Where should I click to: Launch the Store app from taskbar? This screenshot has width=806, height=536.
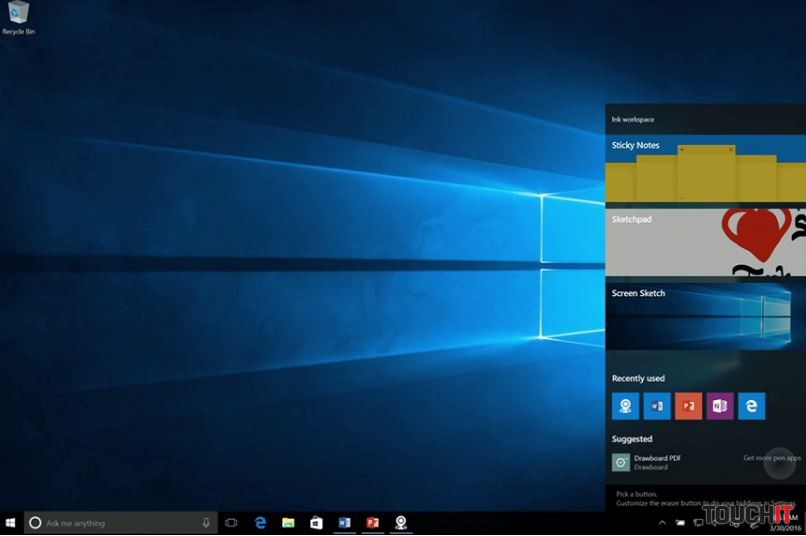click(x=316, y=523)
